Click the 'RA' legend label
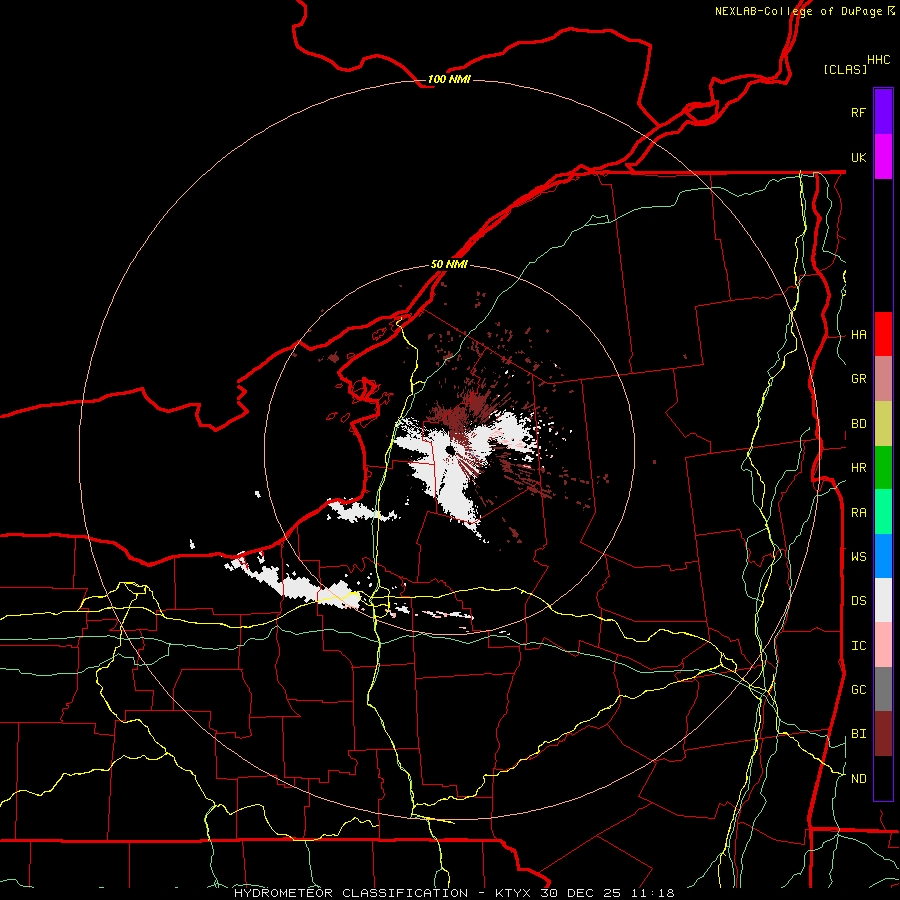This screenshot has width=900, height=900. (x=858, y=512)
